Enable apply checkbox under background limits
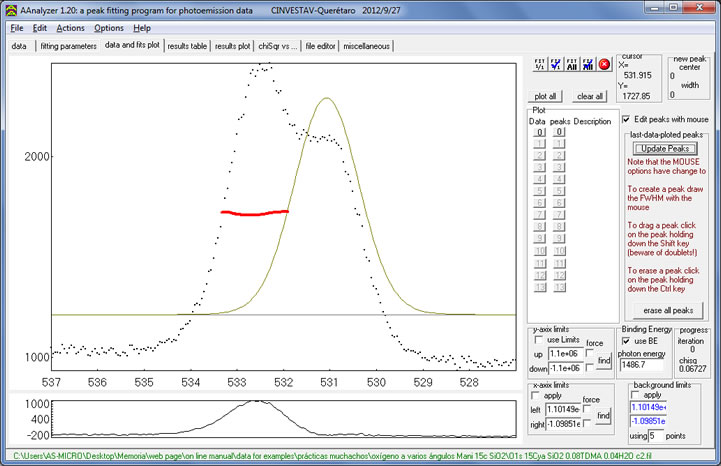 pyautogui.click(x=635, y=395)
